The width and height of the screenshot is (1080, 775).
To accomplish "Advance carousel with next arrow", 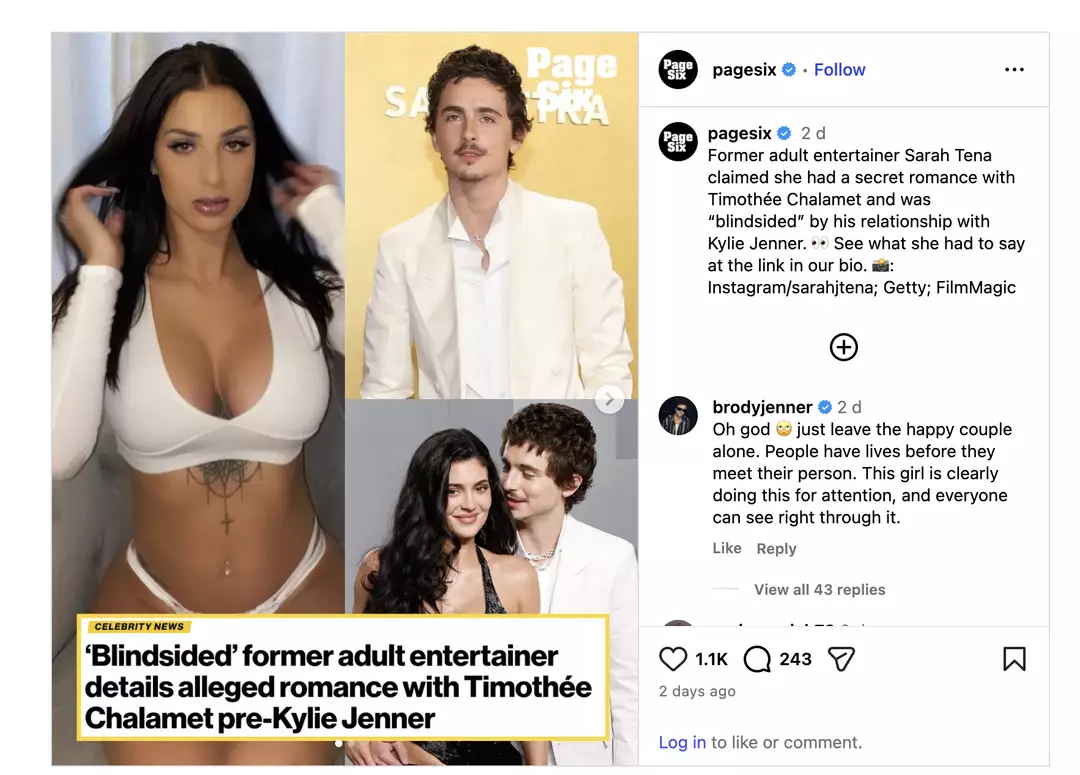I will click(x=610, y=399).
